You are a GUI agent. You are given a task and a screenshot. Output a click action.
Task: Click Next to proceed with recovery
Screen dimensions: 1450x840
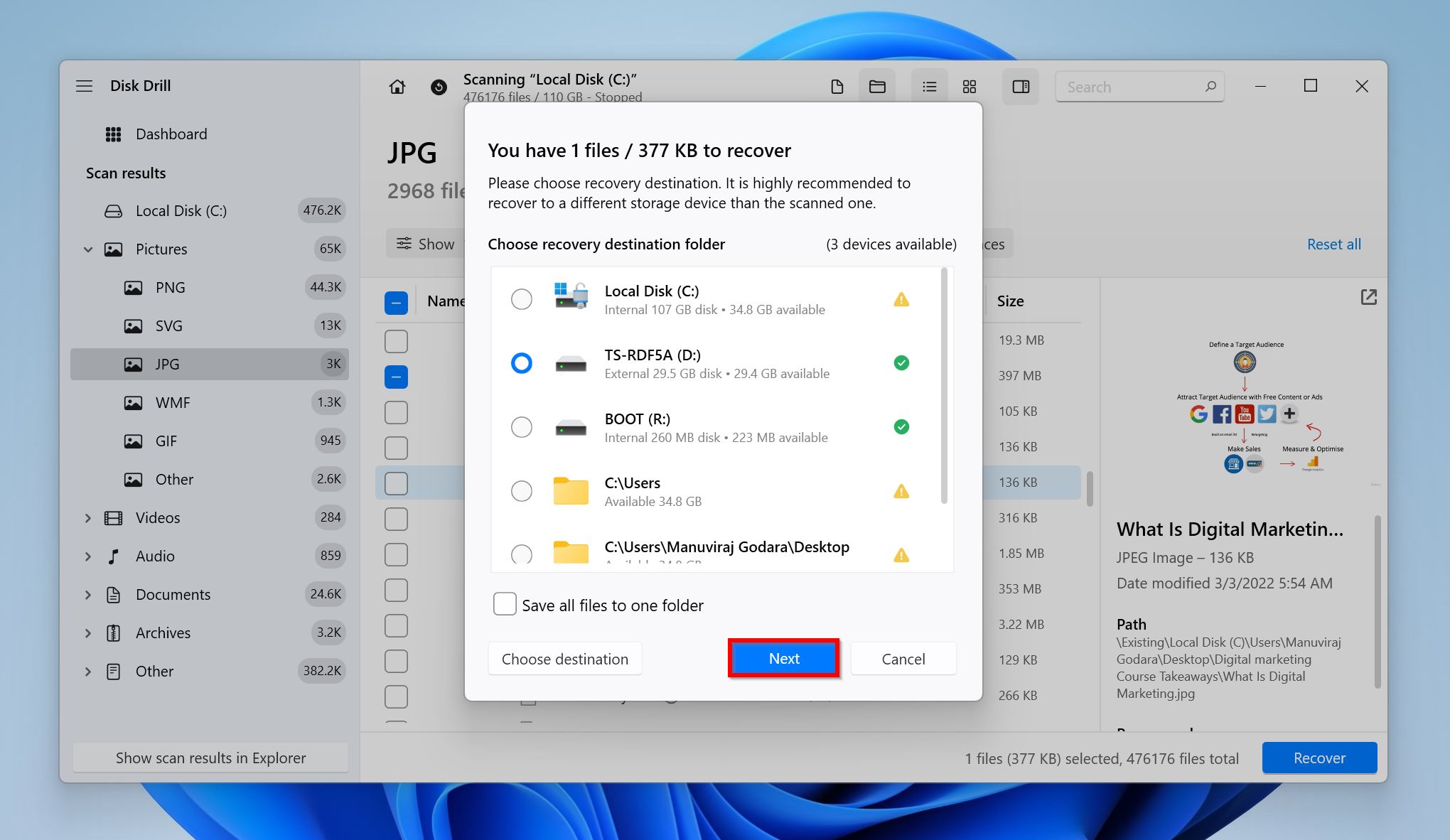click(x=784, y=658)
